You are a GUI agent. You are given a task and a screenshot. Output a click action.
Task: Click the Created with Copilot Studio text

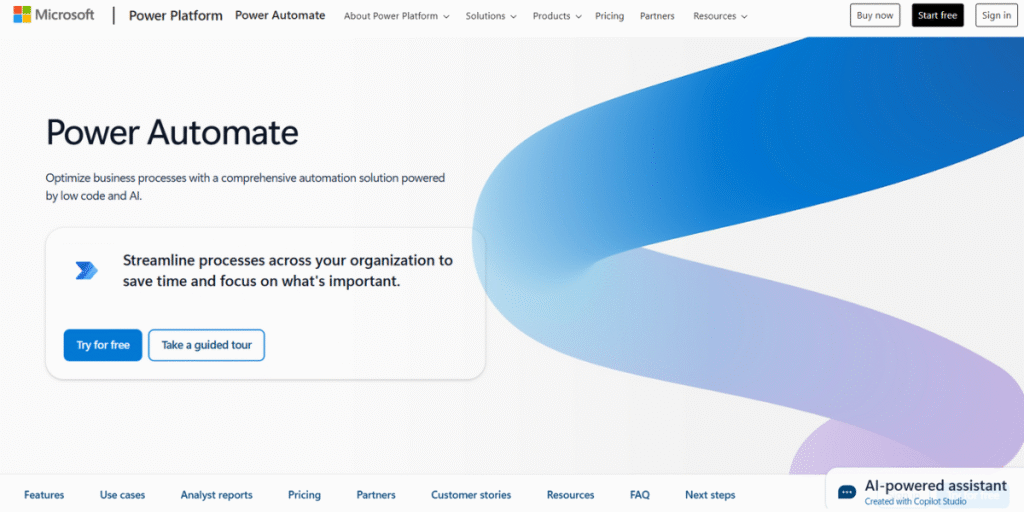915,502
